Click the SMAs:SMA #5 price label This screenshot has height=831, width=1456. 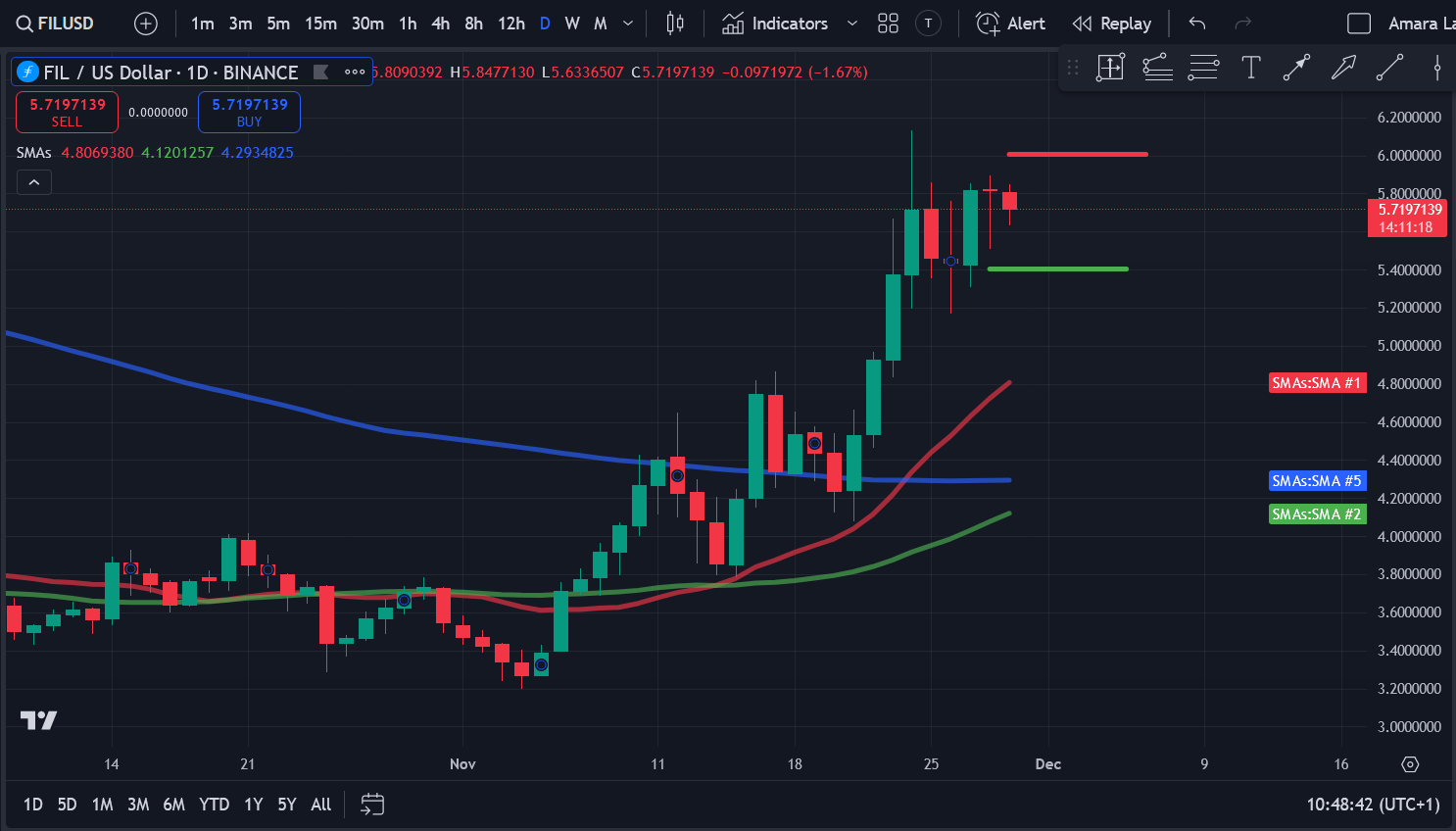tap(1317, 481)
